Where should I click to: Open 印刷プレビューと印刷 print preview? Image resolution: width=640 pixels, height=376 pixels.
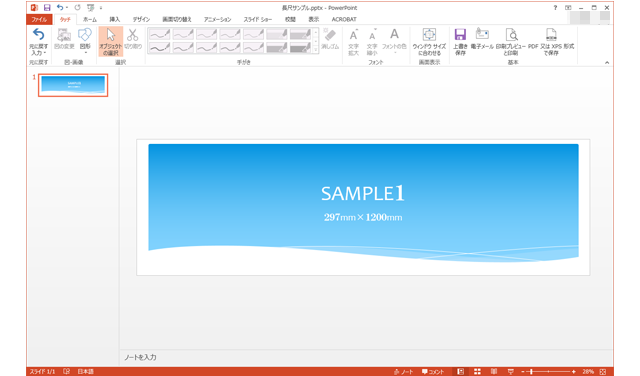pyautogui.click(x=511, y=41)
